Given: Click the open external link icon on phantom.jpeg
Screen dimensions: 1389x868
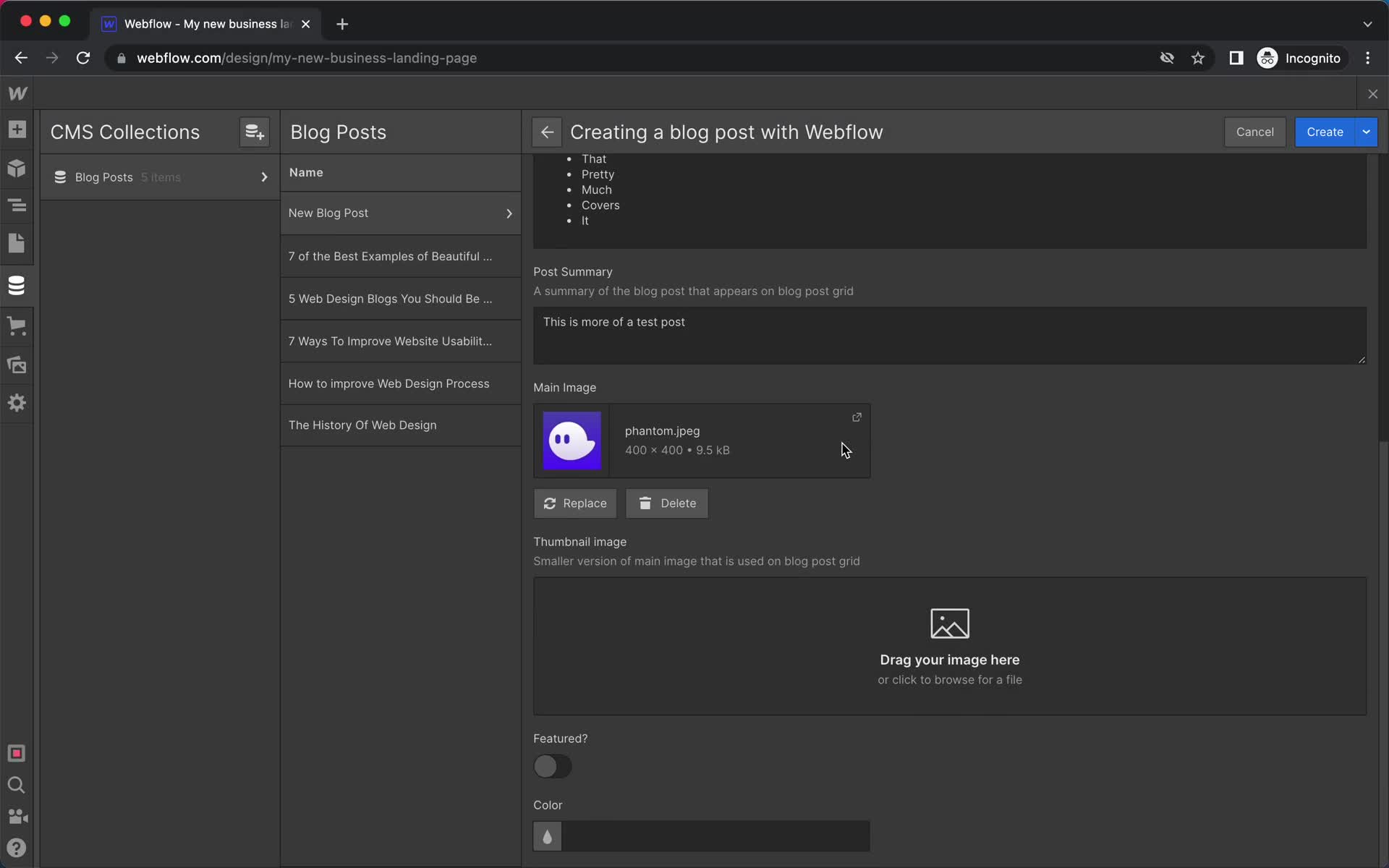Looking at the screenshot, I should [x=856, y=417].
